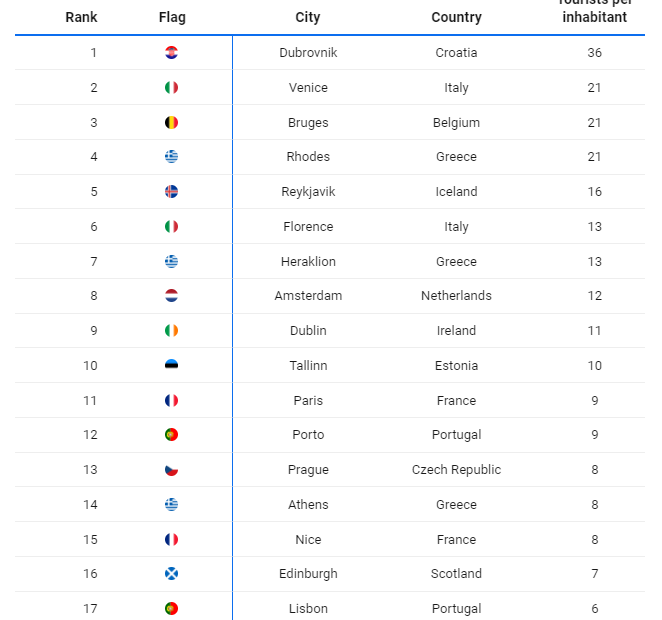Image resolution: width=662 pixels, height=620 pixels.
Task: Click the Reykjavik city name
Action: (308, 192)
